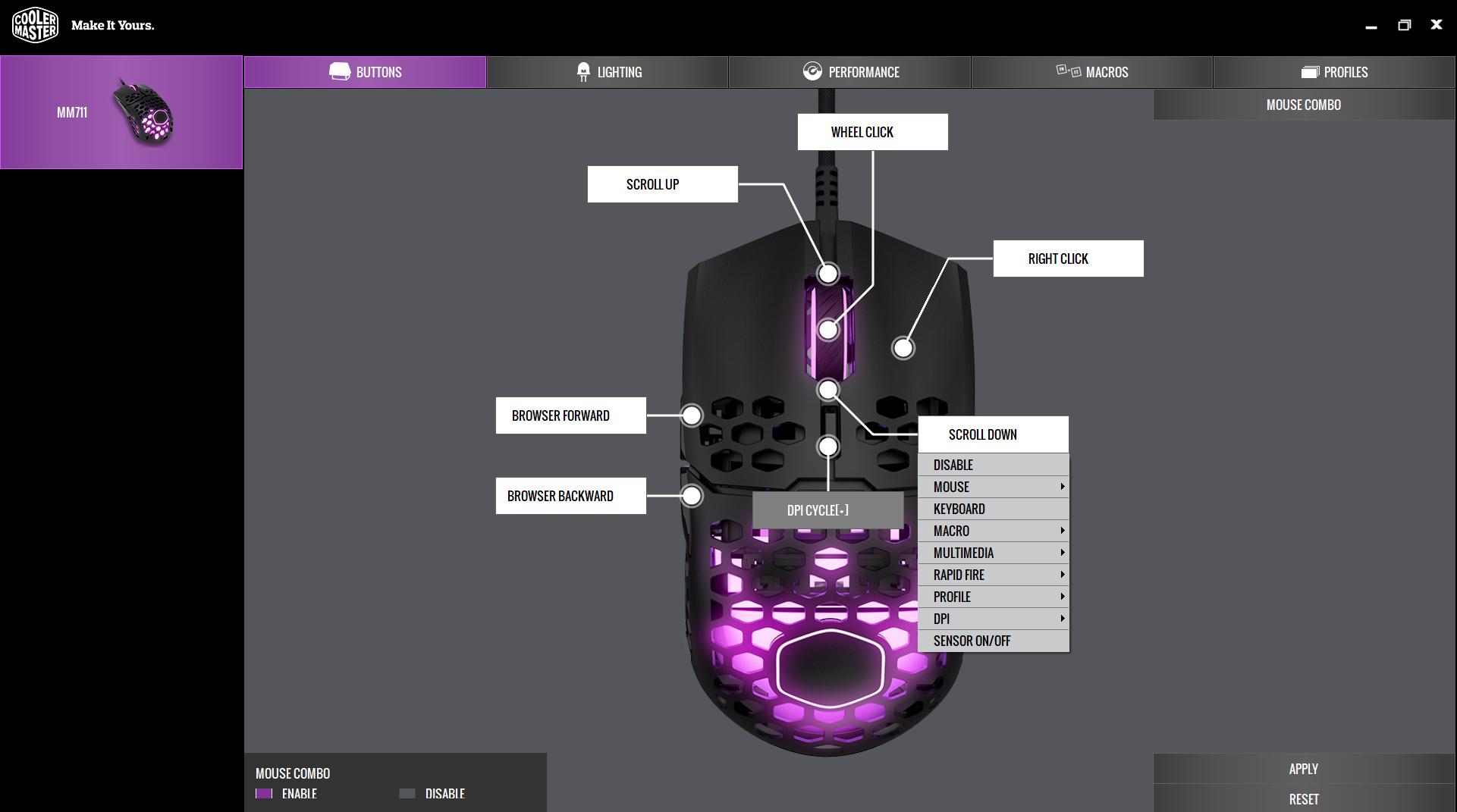Click the DPI Cycle[+] assignment label
The height and width of the screenshot is (812, 1457).
[828, 510]
